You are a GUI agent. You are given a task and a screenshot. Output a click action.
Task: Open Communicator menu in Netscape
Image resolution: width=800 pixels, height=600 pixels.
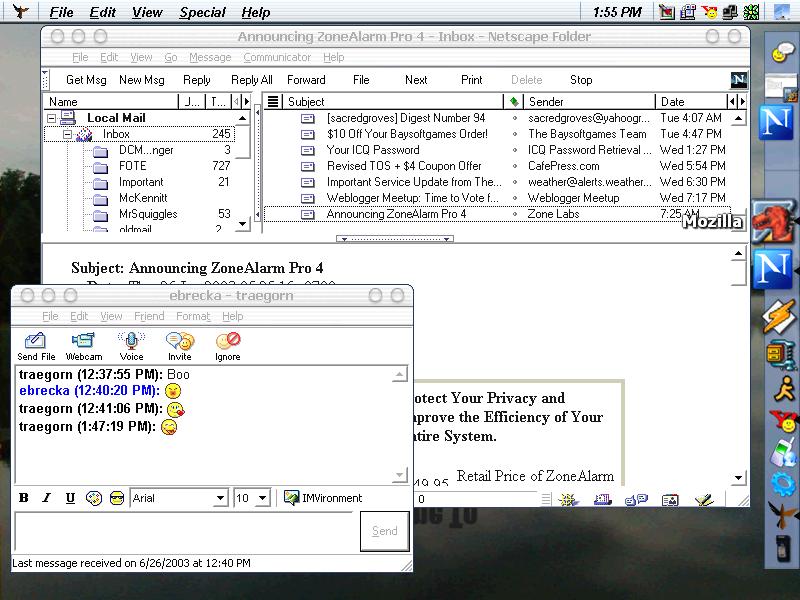point(277,57)
